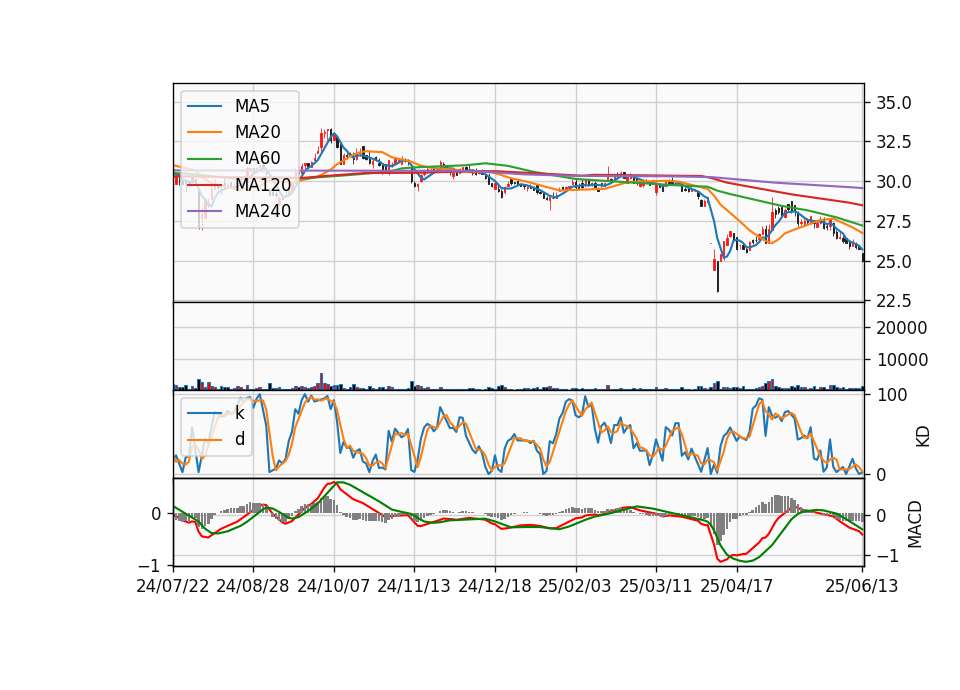Viewport: 960px width, 690px height.
Task: Click the 10000 volume axis label
Action: tap(902, 360)
